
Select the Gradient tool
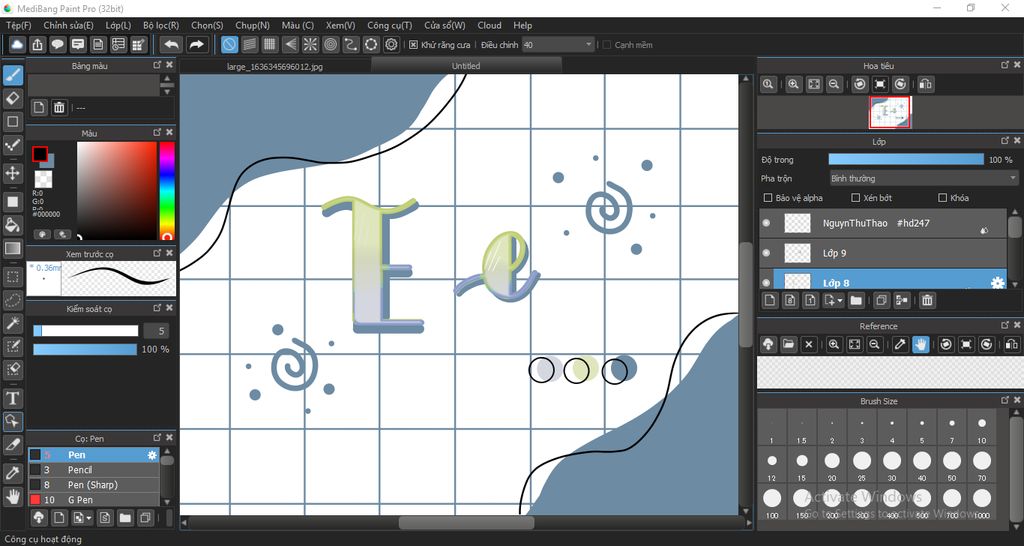[12, 248]
